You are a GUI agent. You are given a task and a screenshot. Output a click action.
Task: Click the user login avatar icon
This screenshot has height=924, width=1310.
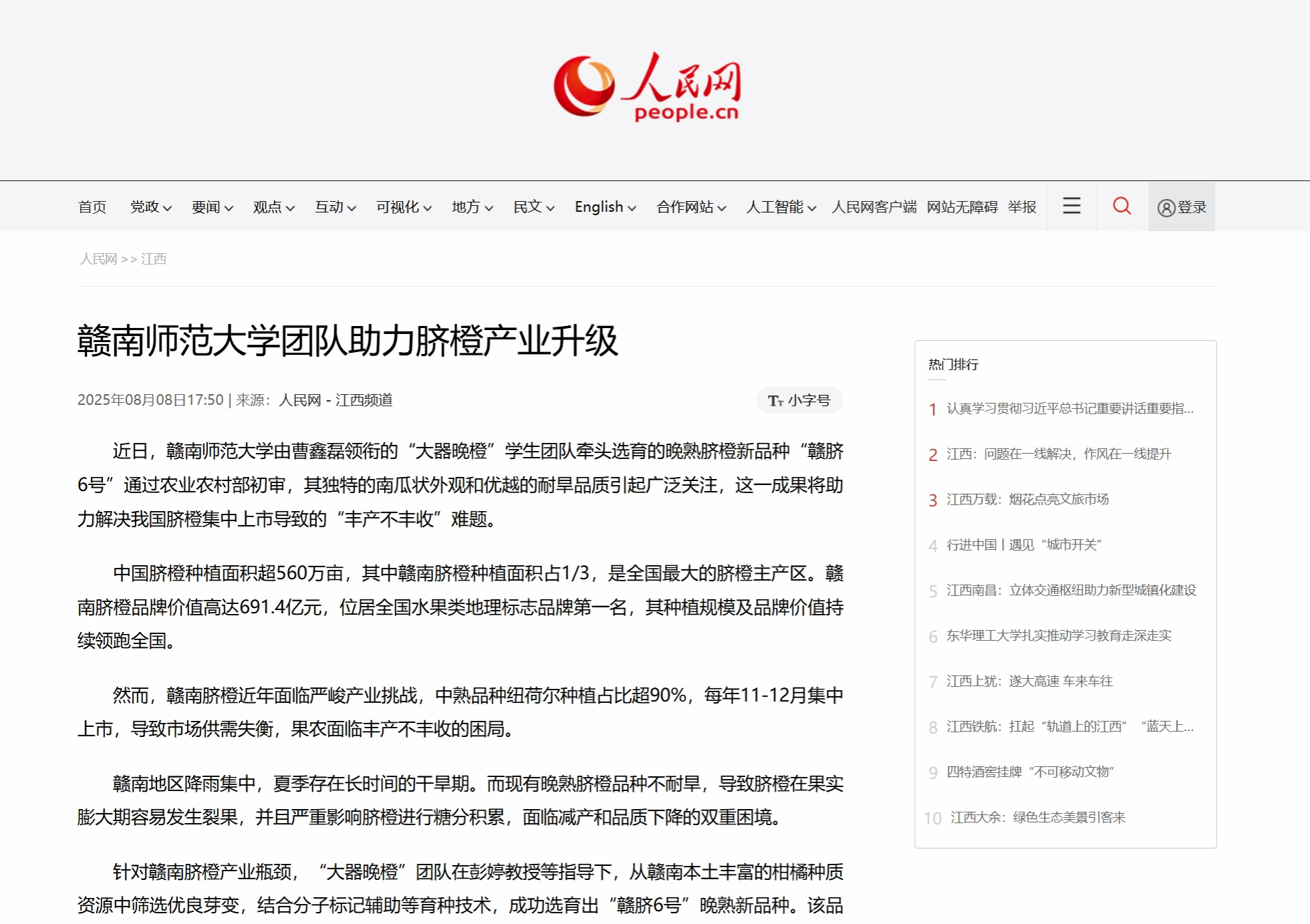click(x=1166, y=208)
